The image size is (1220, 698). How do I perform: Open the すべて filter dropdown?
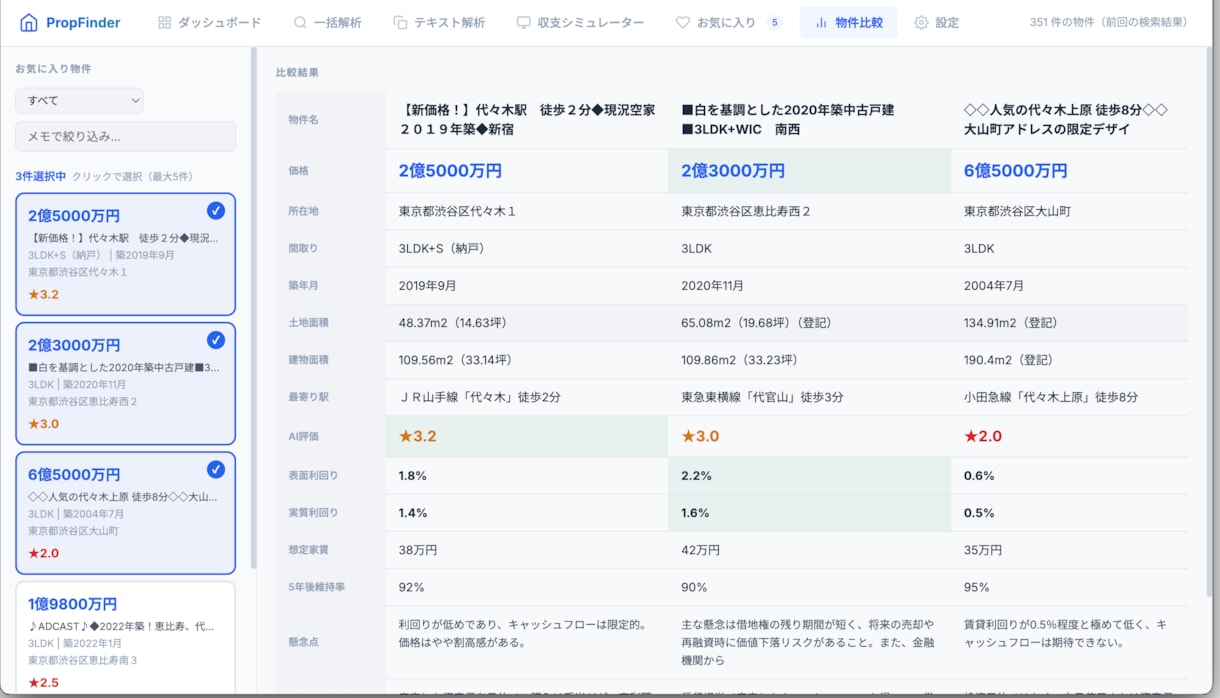coord(79,100)
